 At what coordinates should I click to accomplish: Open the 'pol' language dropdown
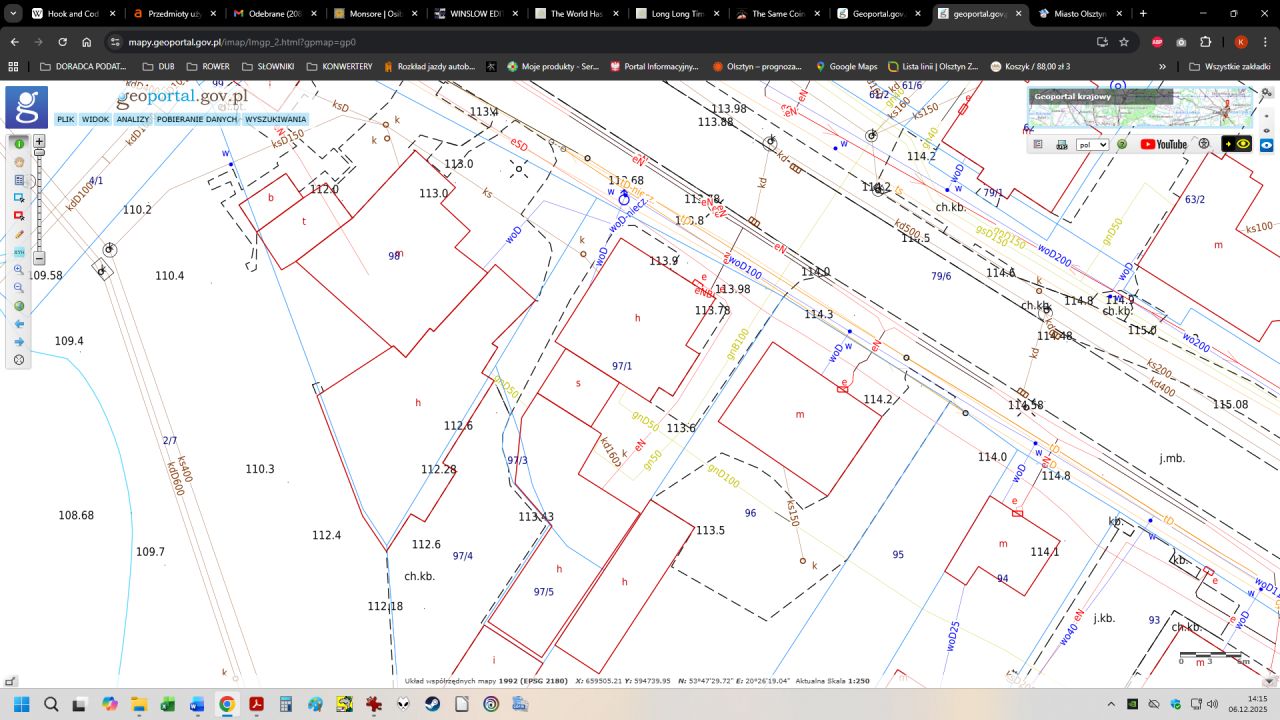[x=1092, y=145]
